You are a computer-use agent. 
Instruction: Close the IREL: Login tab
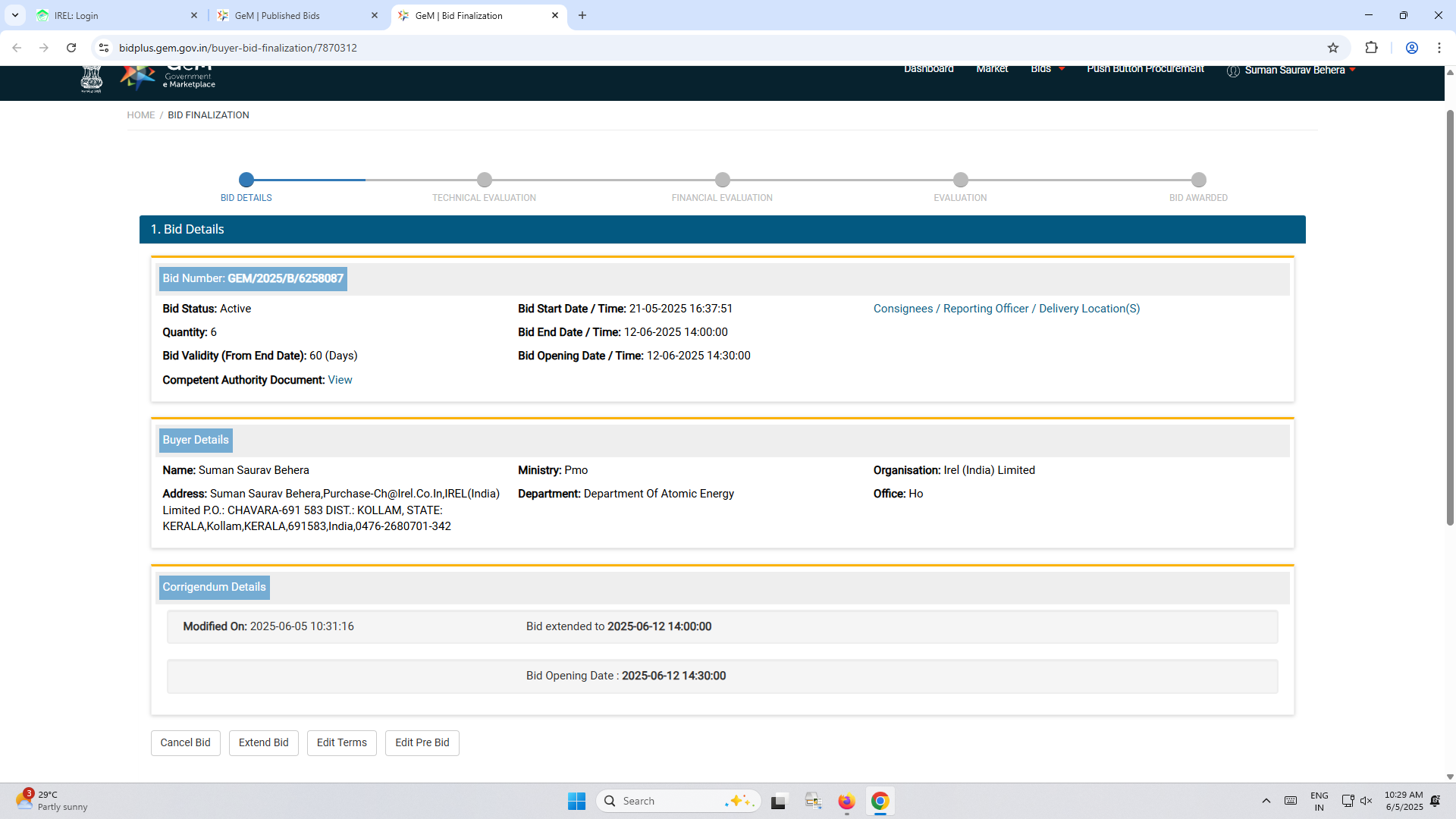pyautogui.click(x=194, y=15)
